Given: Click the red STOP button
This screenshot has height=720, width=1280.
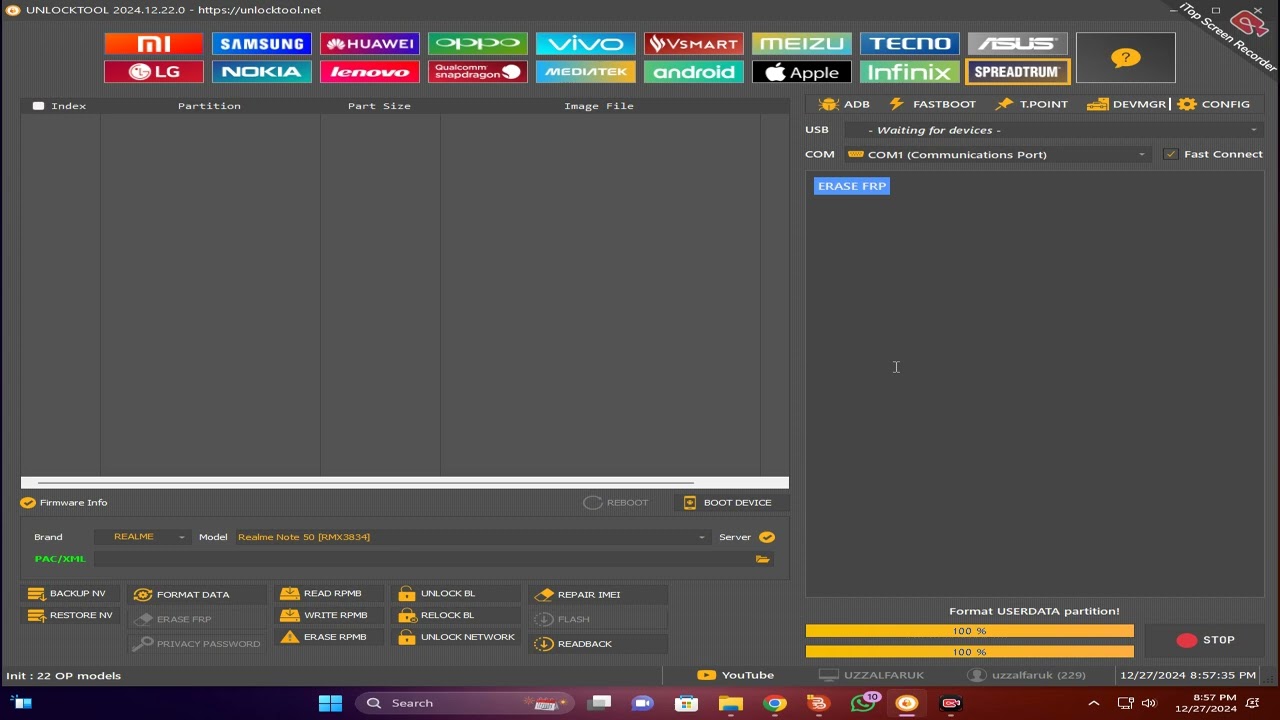Looking at the screenshot, I should [1205, 640].
